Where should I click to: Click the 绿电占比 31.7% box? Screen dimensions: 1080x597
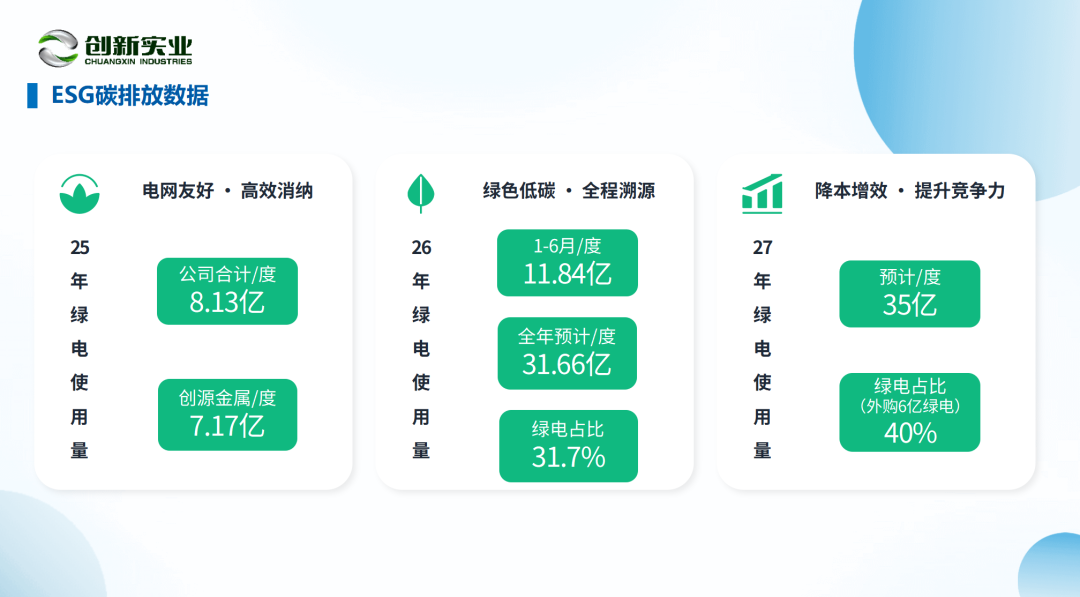(x=568, y=446)
